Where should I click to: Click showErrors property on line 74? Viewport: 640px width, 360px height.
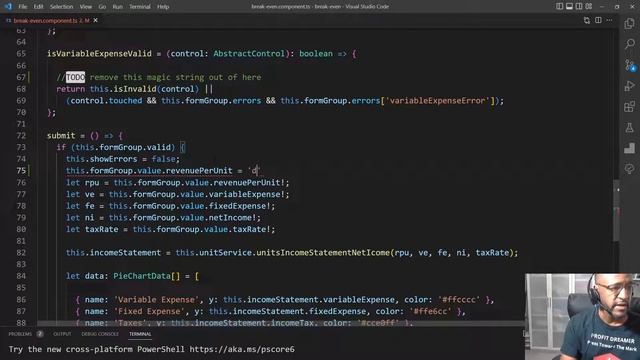(x=113, y=159)
